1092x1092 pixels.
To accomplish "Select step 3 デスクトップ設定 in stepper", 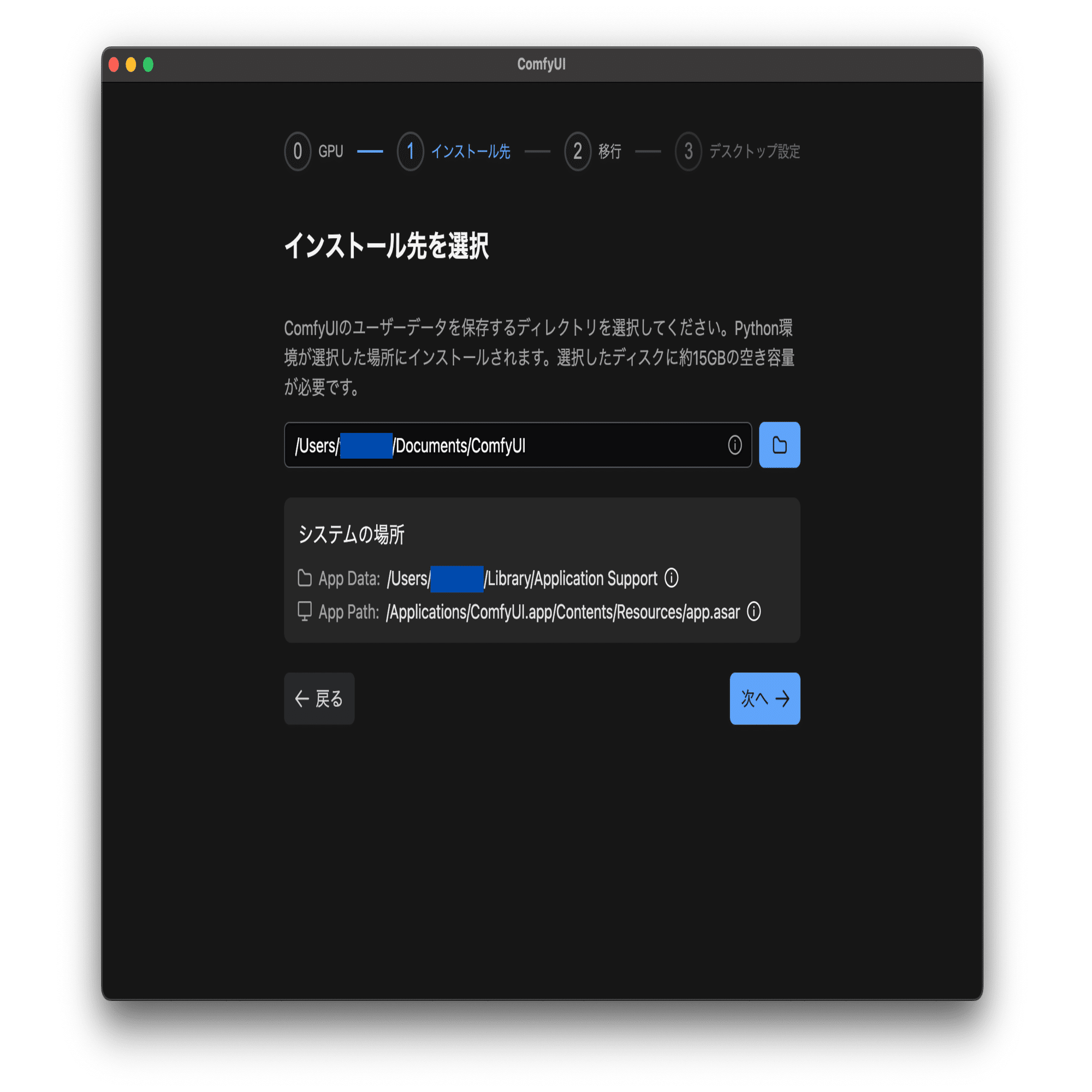I will (x=738, y=151).
